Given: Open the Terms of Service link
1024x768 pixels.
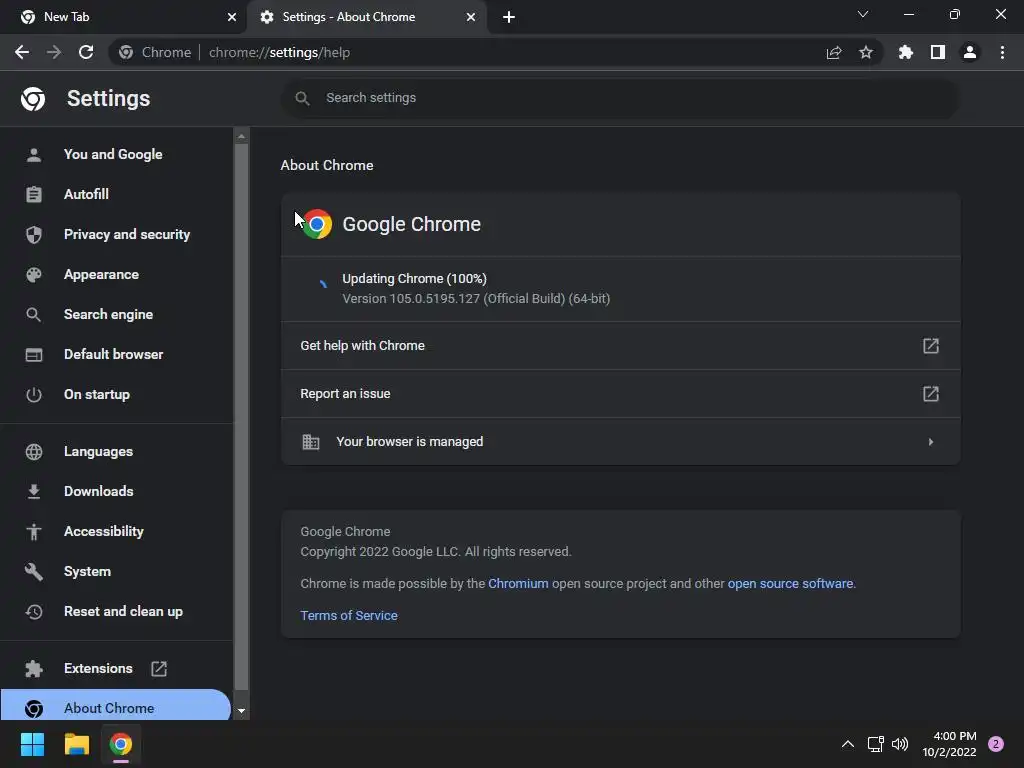Looking at the screenshot, I should tap(349, 615).
